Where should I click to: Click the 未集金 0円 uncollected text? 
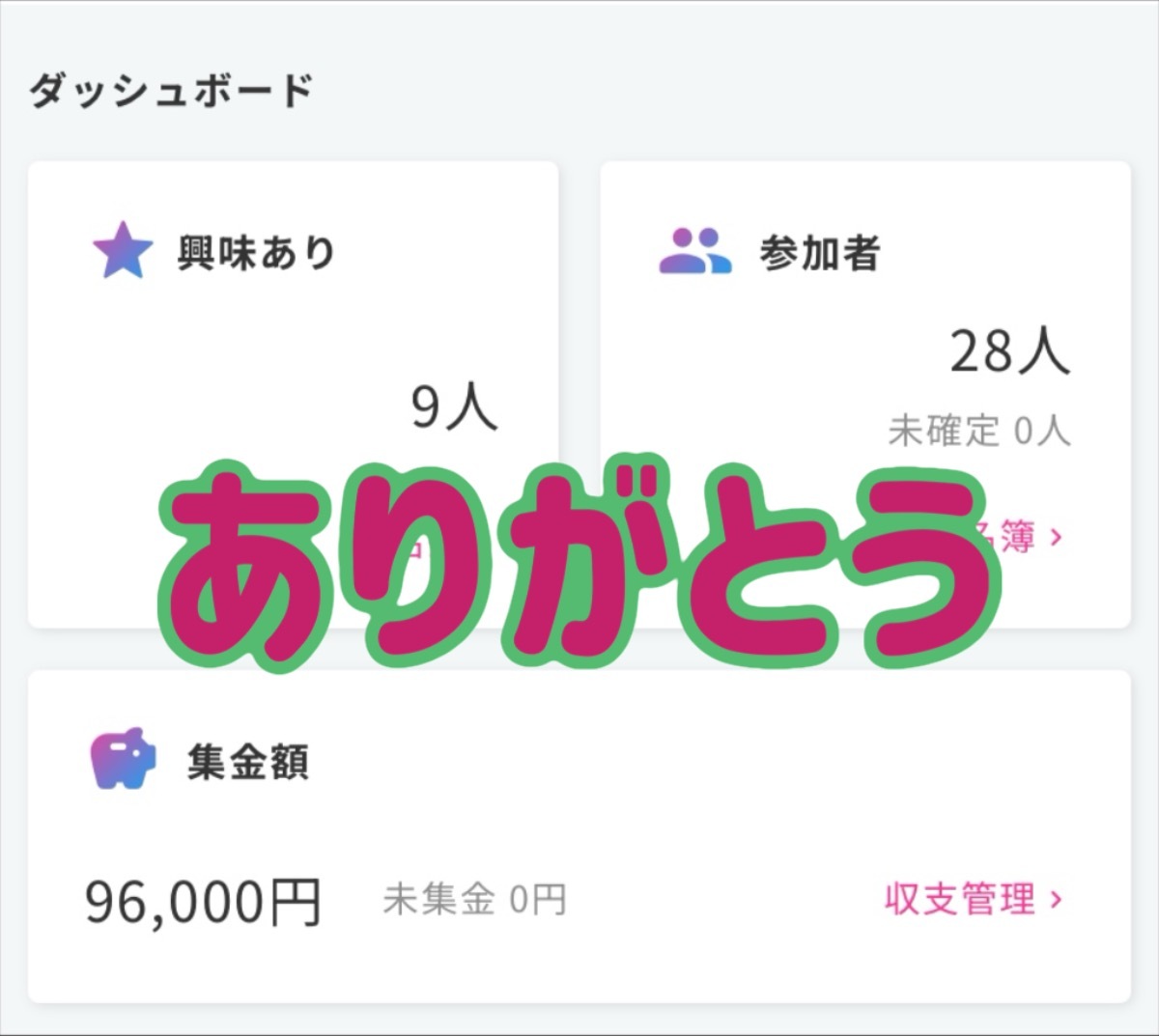[x=474, y=900]
